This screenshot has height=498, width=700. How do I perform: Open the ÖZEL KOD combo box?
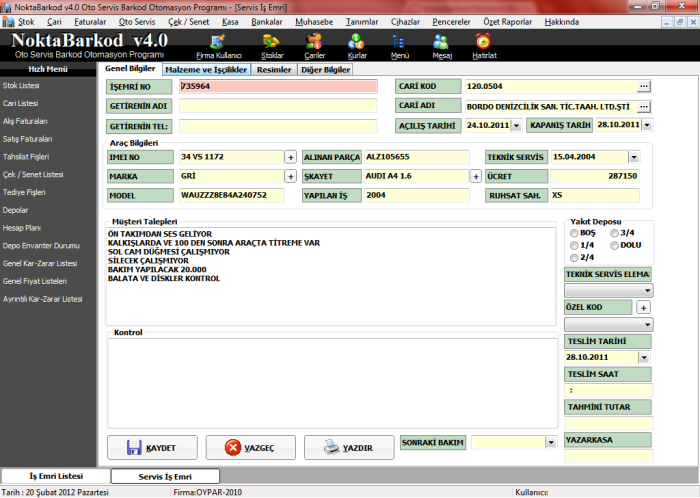608,324
